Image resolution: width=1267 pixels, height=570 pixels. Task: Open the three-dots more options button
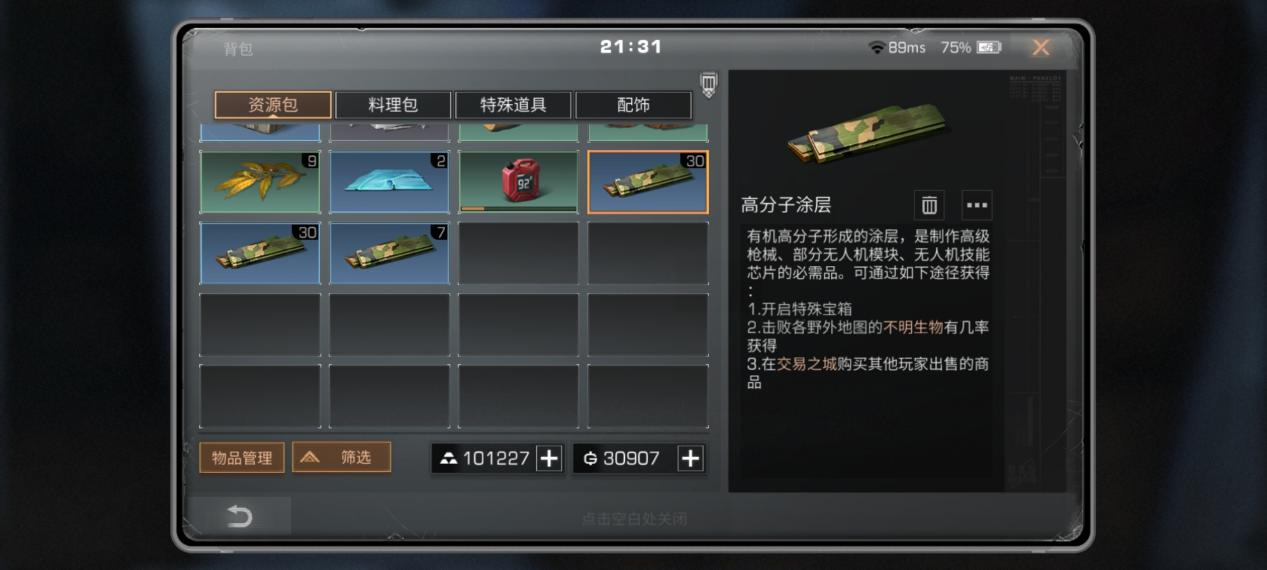pos(977,205)
